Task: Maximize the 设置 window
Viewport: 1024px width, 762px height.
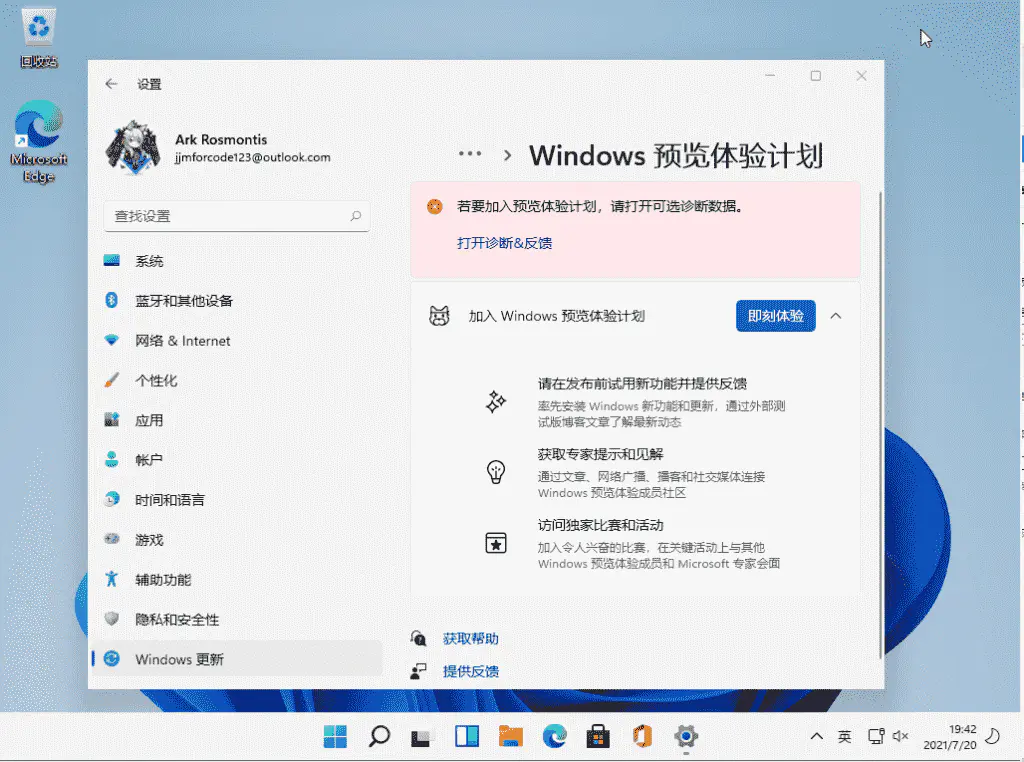Action: 816,76
